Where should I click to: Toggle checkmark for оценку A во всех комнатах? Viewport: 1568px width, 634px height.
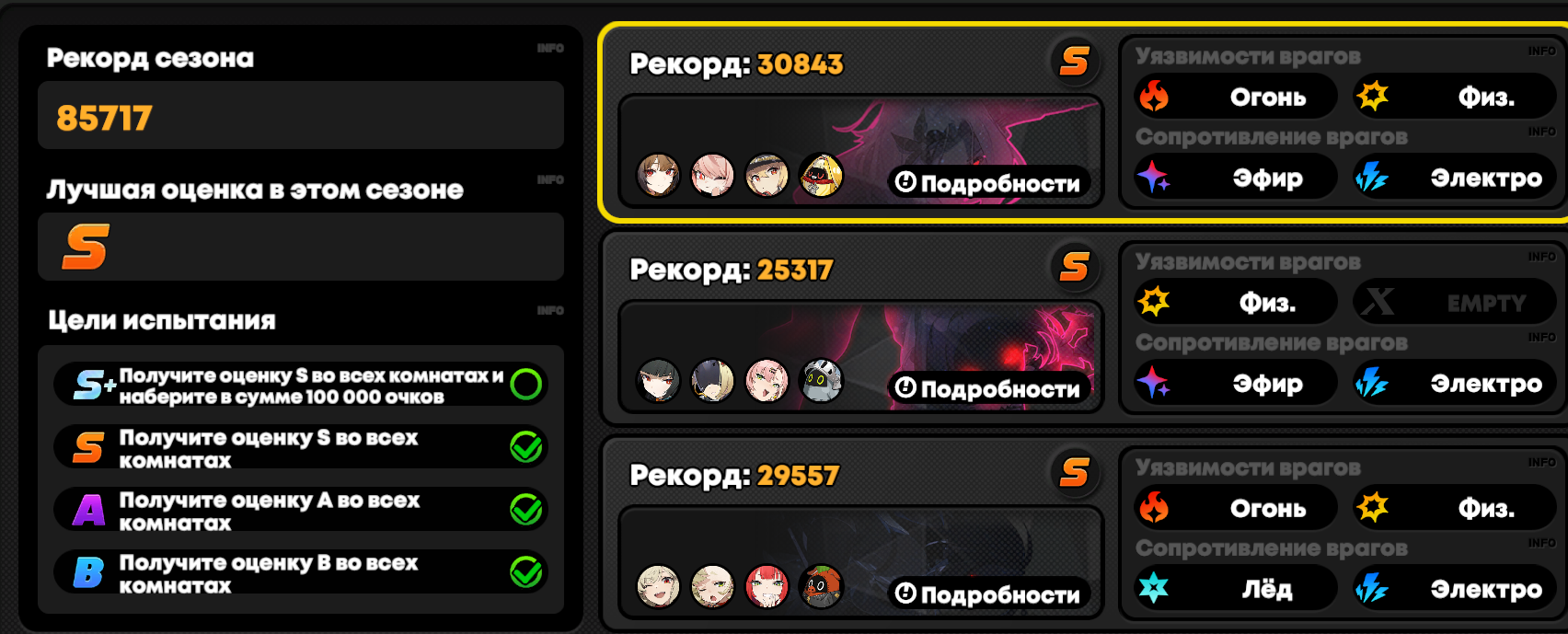526,509
